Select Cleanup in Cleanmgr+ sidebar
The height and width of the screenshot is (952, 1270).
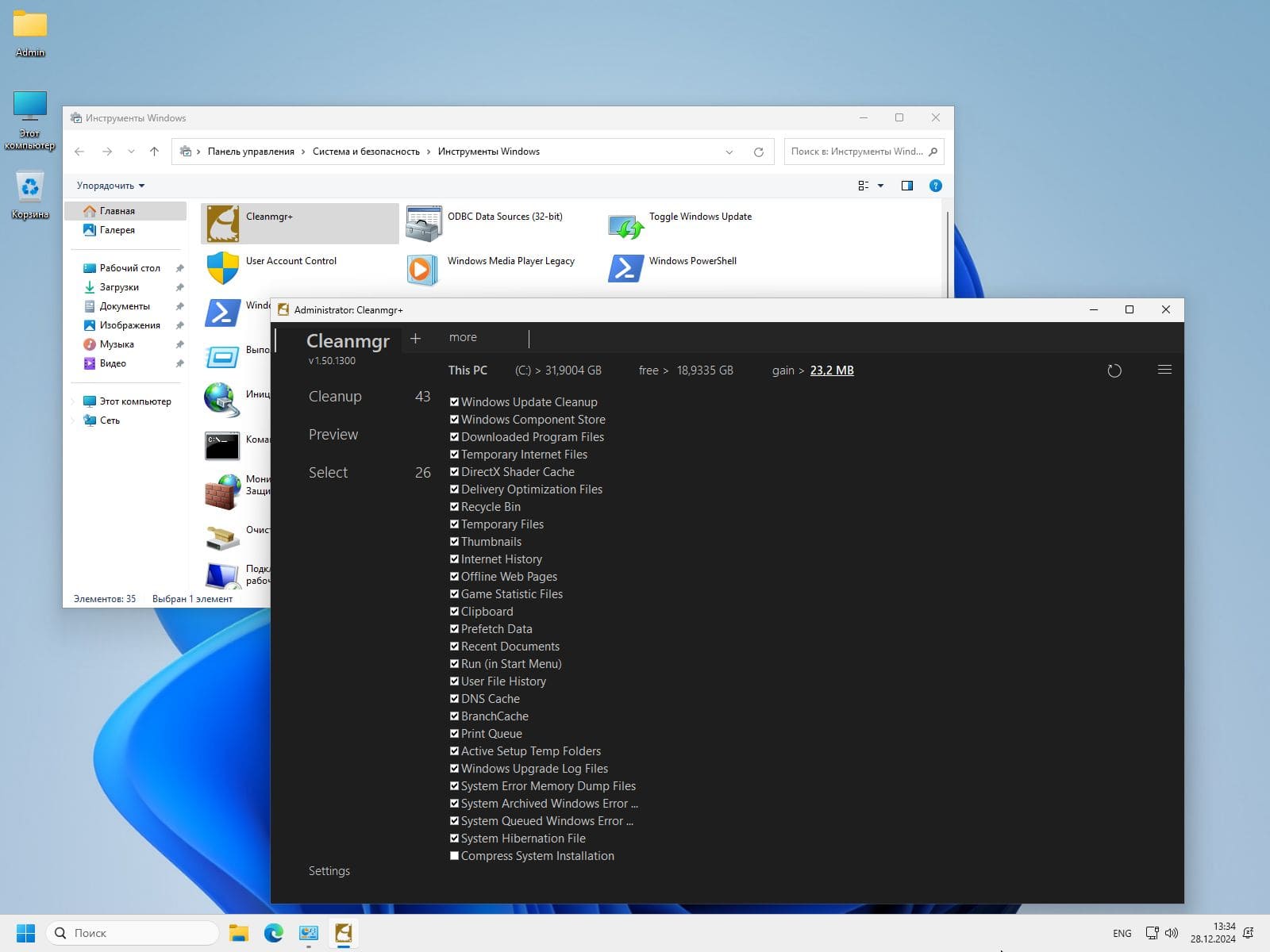[x=335, y=397]
